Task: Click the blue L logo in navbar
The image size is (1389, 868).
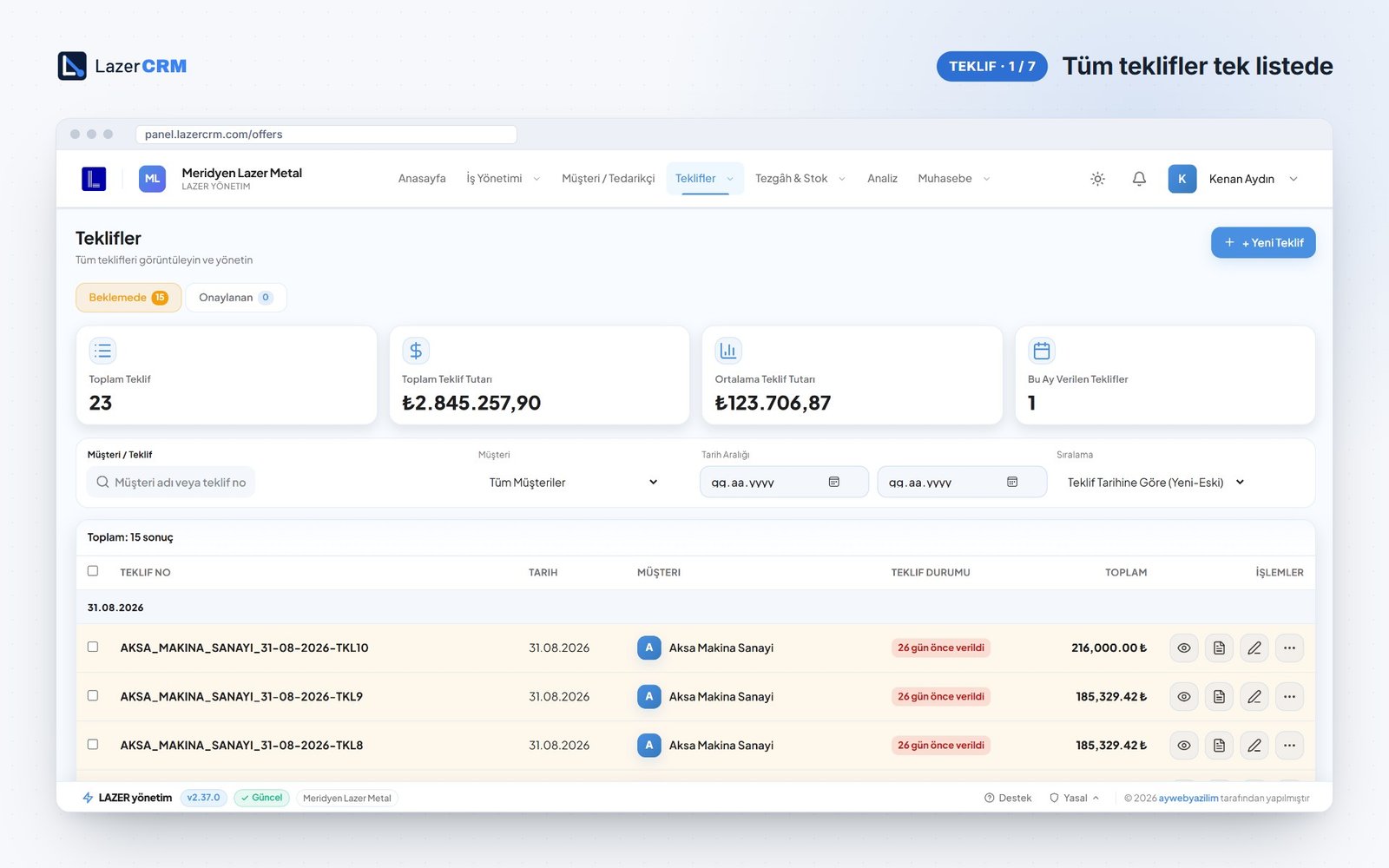Action: 94,179
